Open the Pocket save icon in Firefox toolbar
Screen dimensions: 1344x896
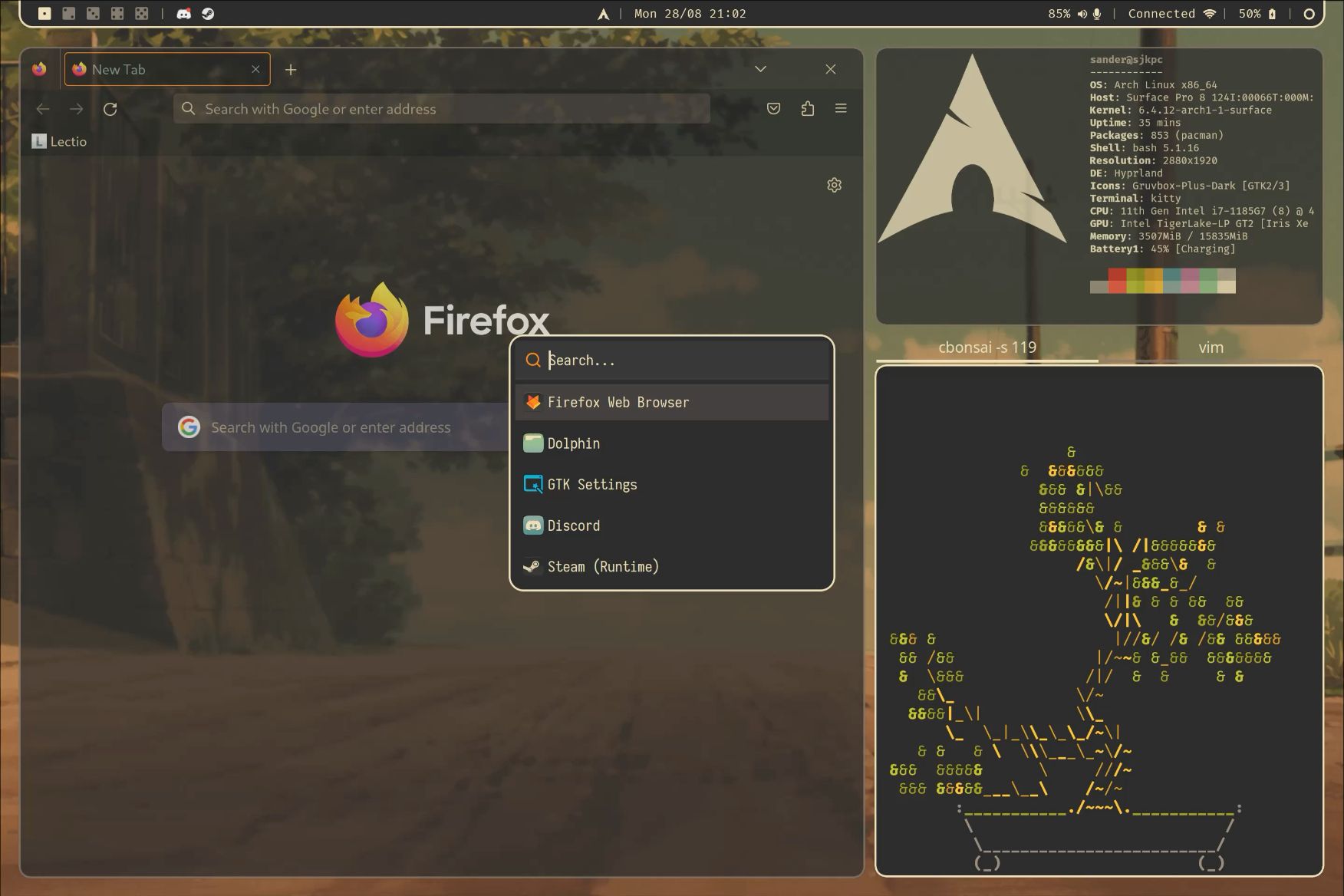[773, 109]
